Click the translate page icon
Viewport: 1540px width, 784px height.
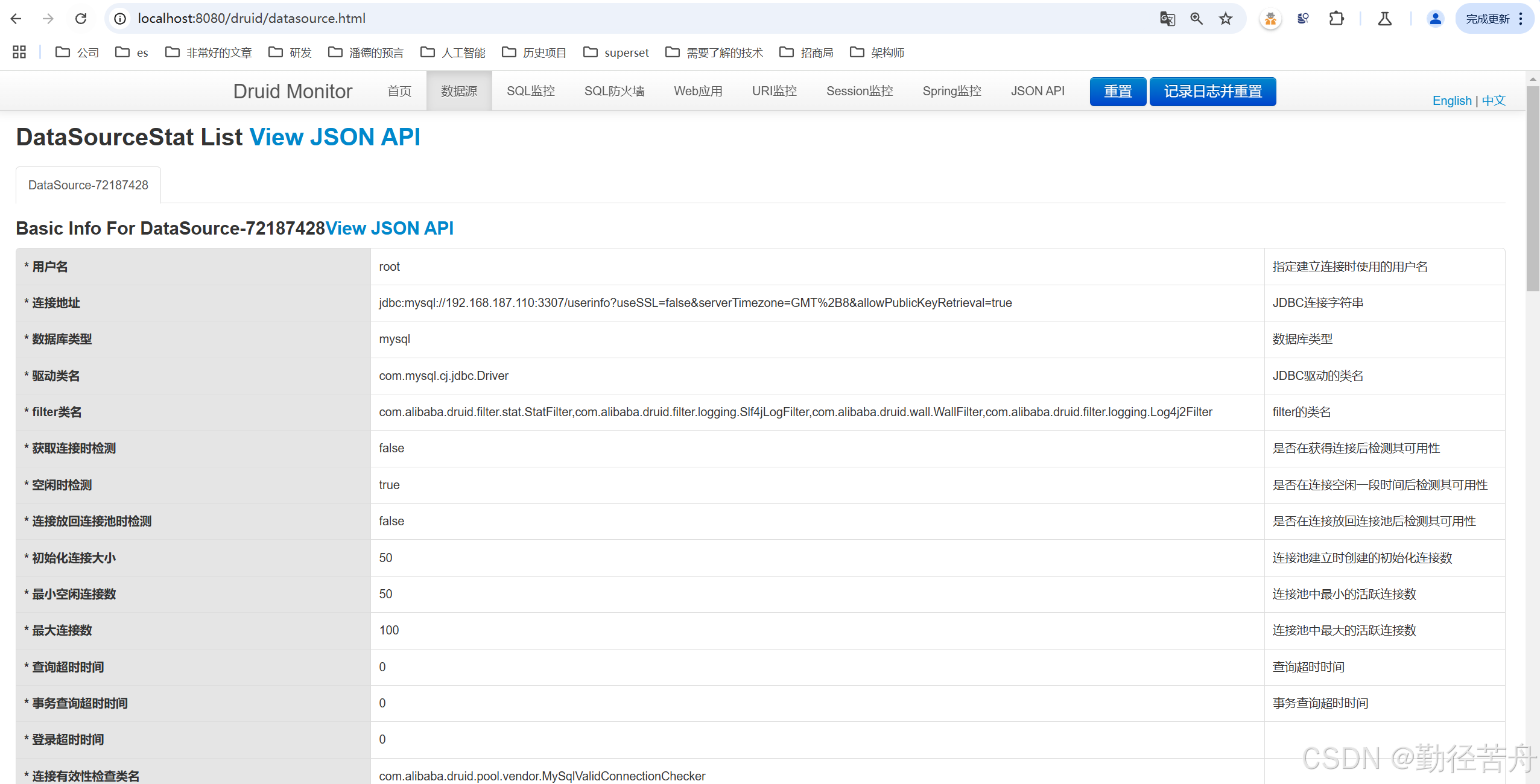(1167, 19)
